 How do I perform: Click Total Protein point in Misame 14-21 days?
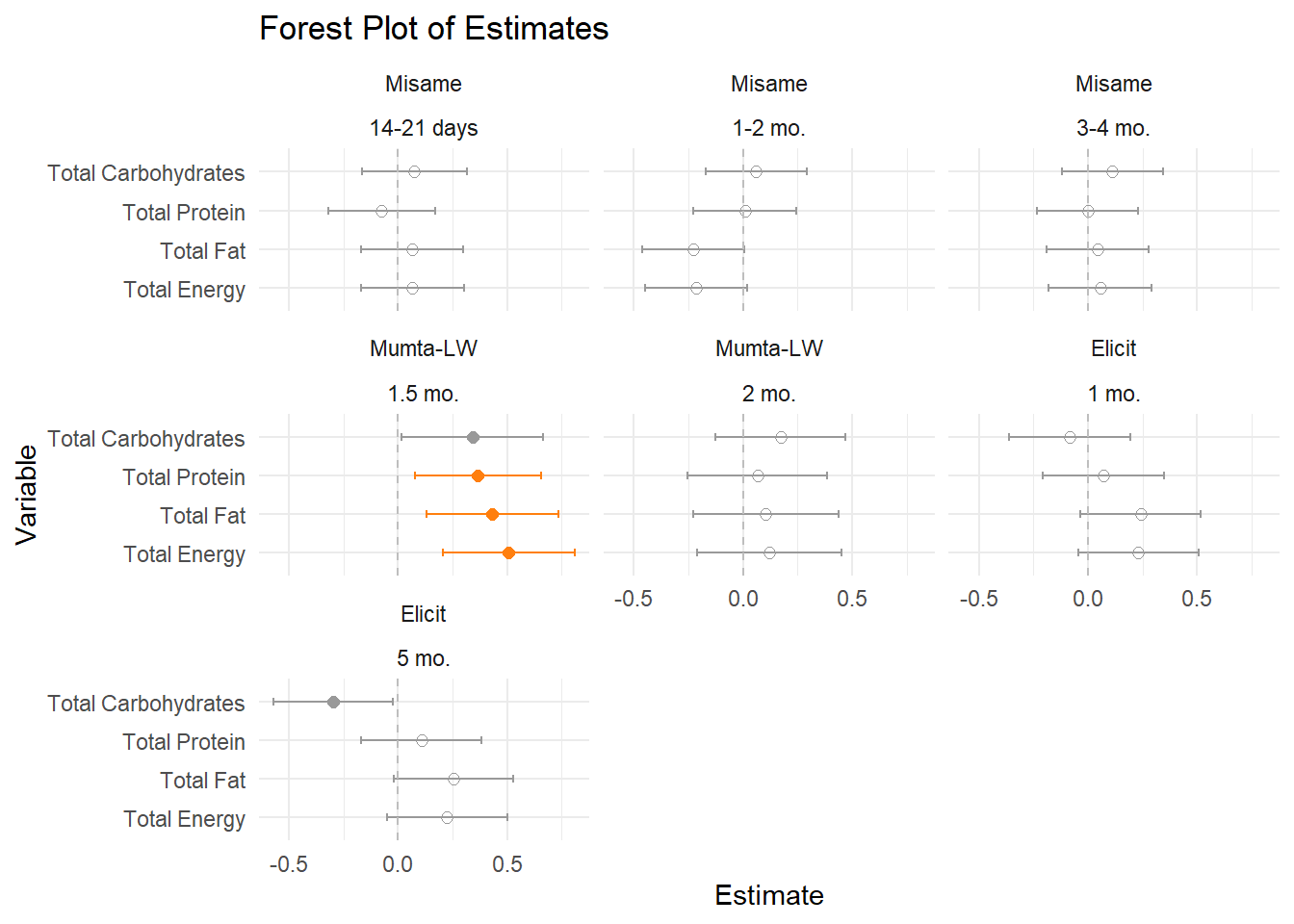pyautogui.click(x=381, y=212)
